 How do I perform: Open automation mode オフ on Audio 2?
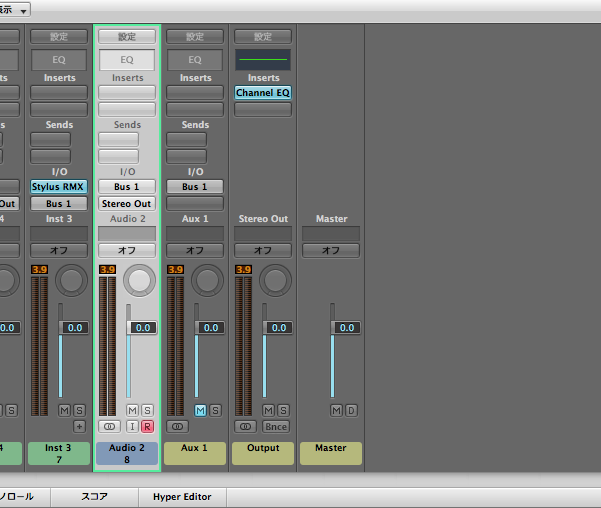(127, 250)
